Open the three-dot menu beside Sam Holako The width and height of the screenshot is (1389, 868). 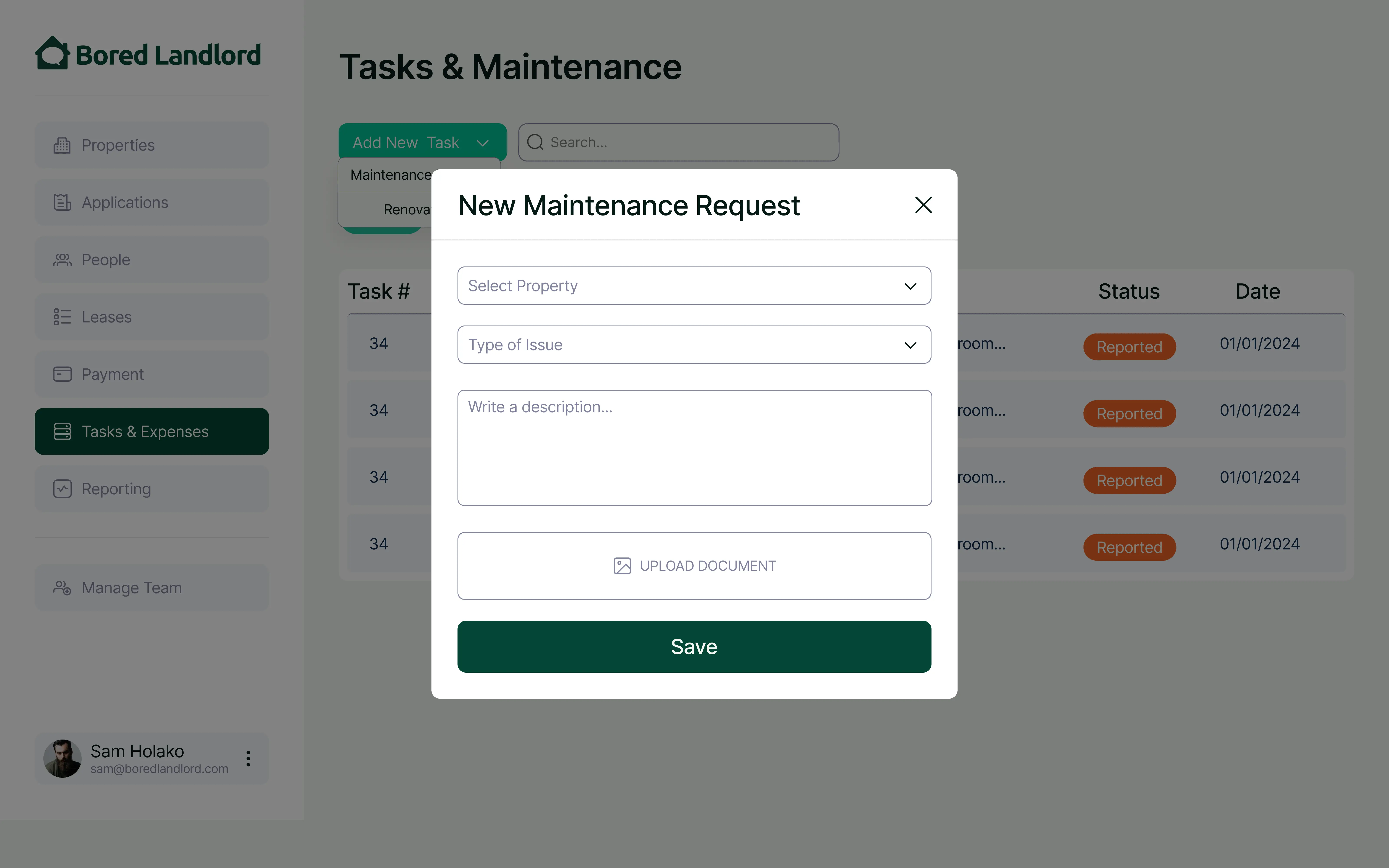tap(248, 758)
